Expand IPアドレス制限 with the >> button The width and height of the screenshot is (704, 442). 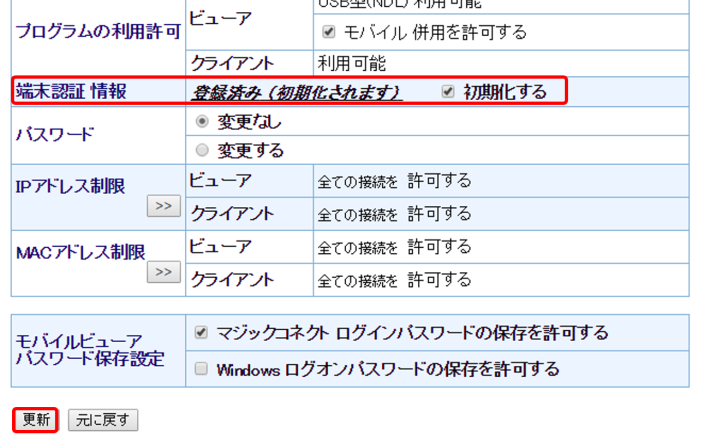click(162, 206)
